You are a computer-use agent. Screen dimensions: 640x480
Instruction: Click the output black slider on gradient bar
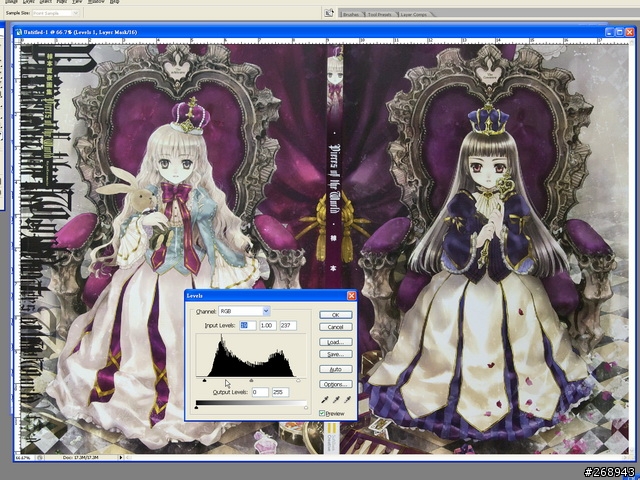(196, 407)
